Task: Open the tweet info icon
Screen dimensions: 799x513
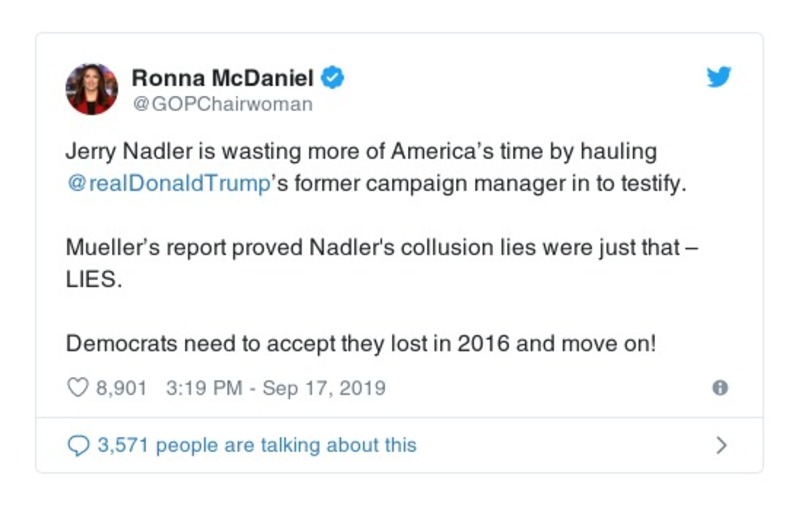Action: (x=719, y=388)
